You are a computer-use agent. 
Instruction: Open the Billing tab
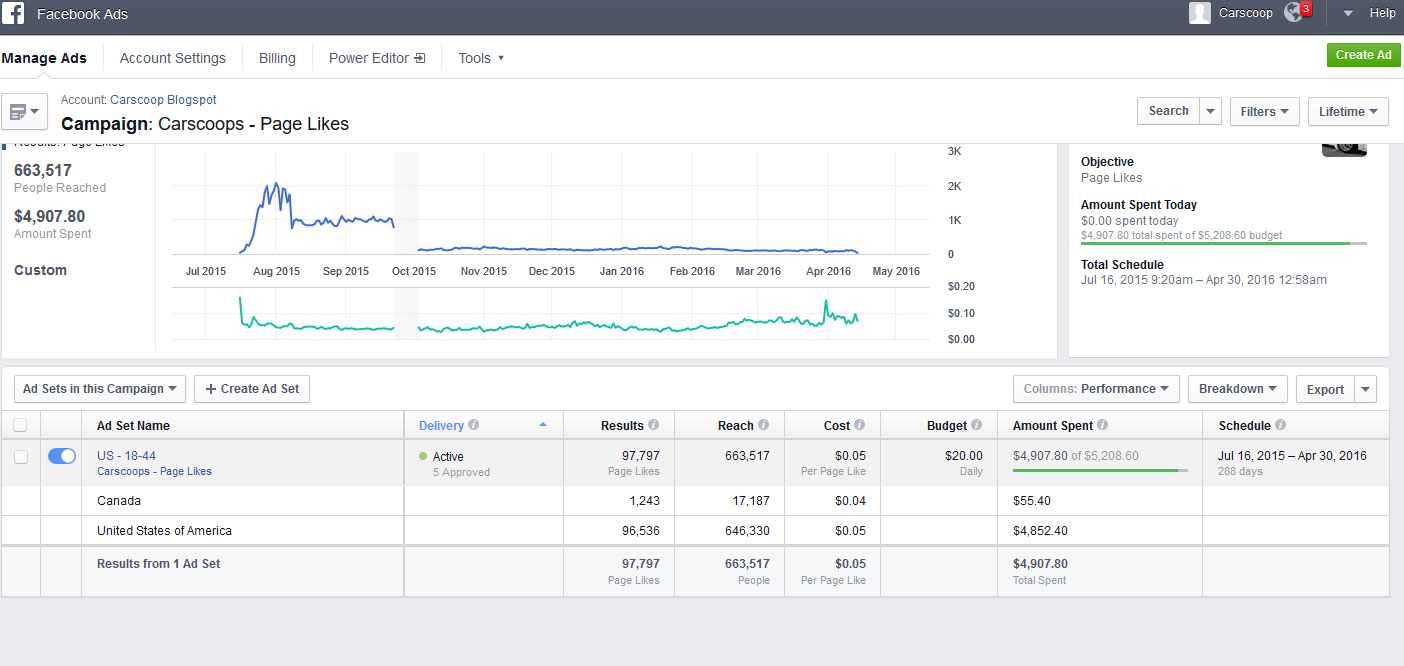277,58
